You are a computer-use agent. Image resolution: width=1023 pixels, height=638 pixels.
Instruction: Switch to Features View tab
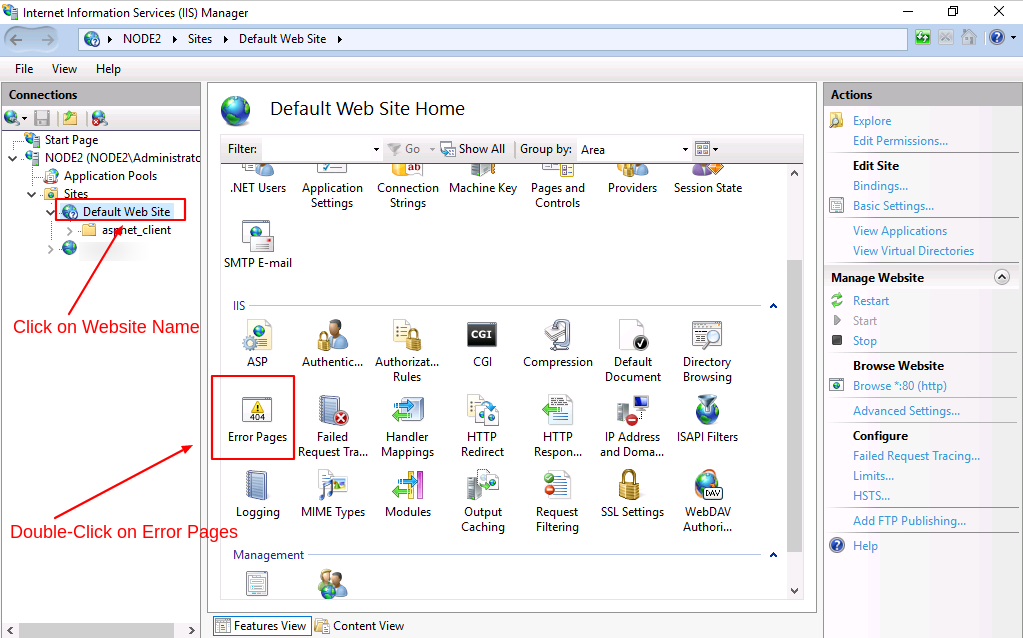coord(261,626)
